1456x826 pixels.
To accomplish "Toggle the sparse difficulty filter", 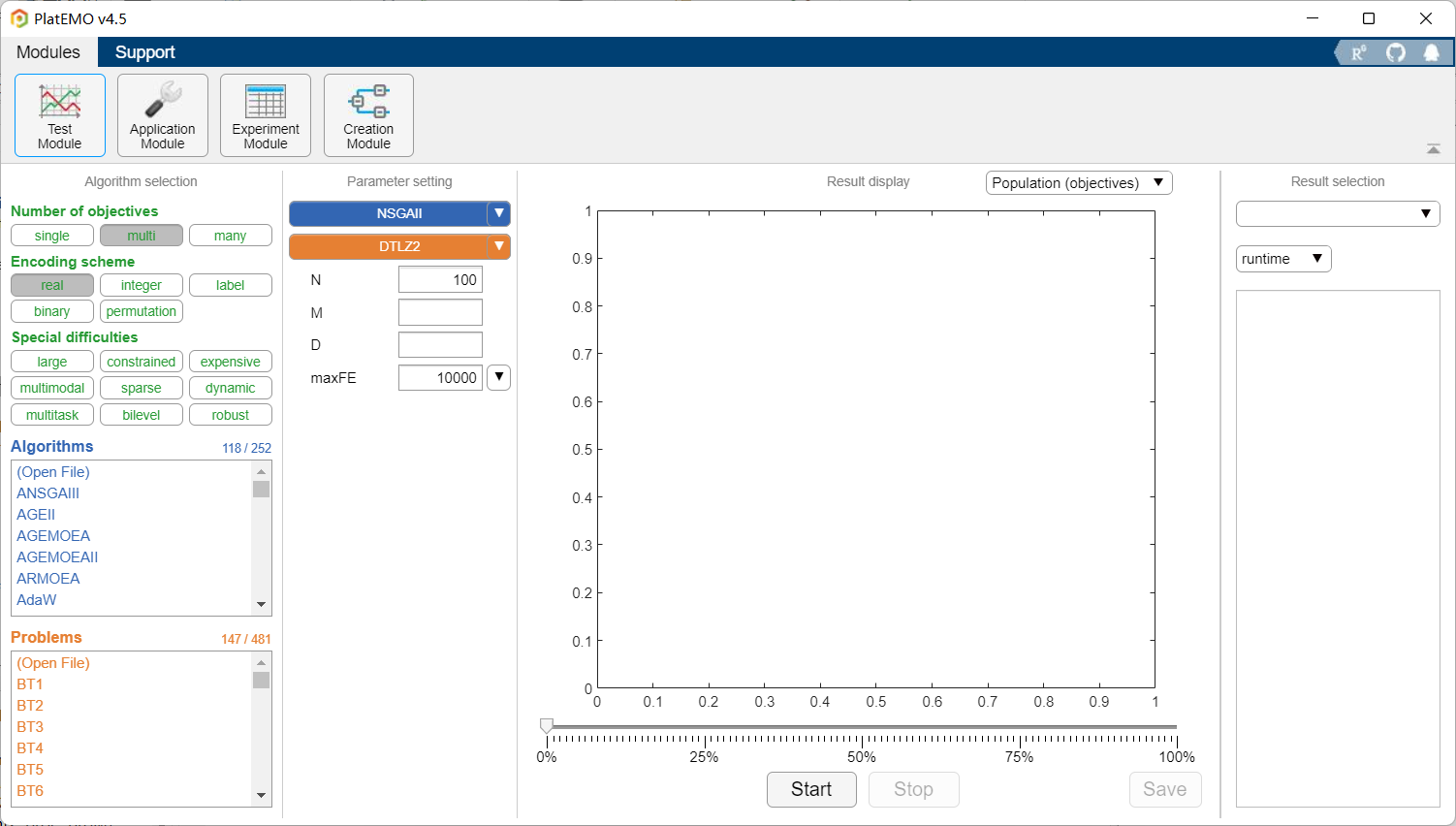I will (142, 388).
